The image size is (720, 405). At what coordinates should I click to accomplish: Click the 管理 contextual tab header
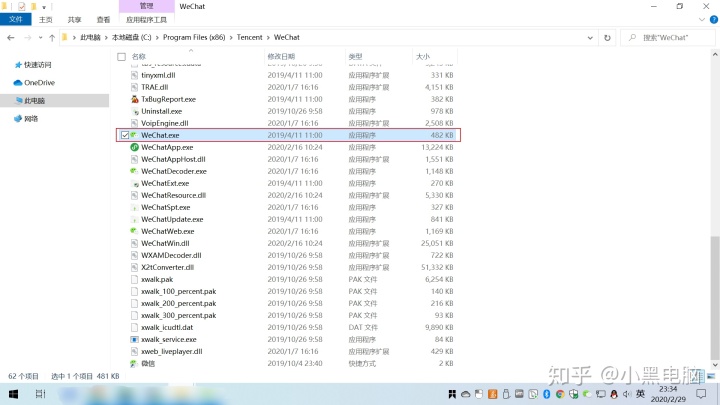coord(146,6)
